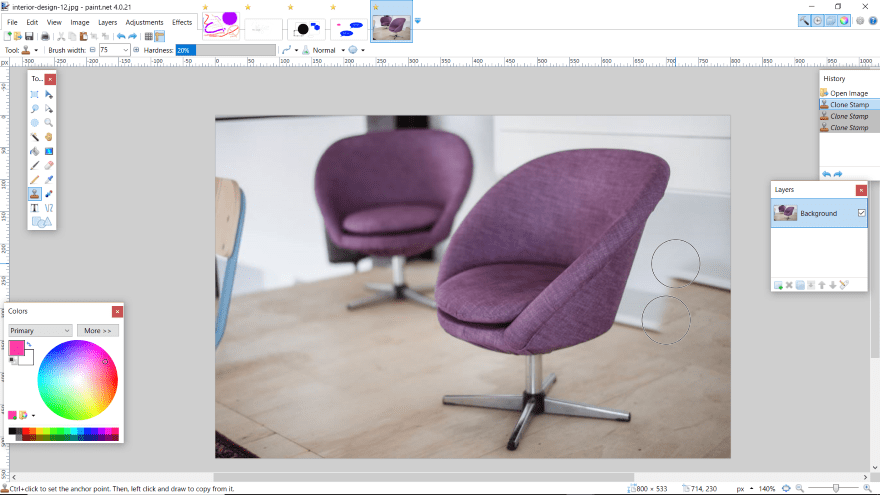
Task: Expand the Brush width dropdown
Action: (x=125, y=50)
